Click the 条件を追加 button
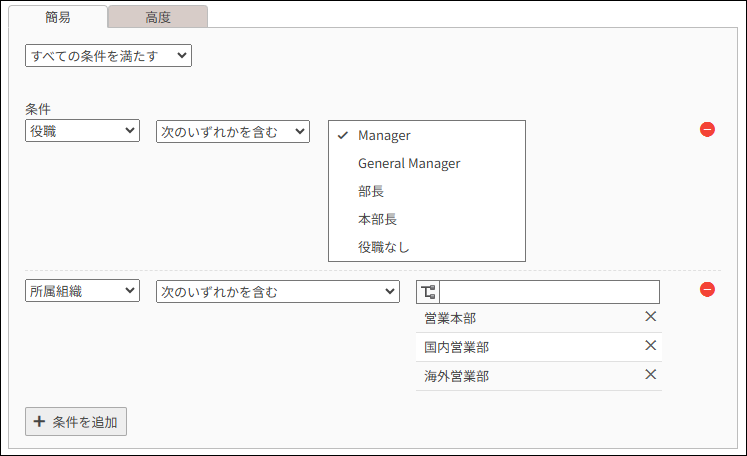The image size is (747, 456). click(x=76, y=421)
